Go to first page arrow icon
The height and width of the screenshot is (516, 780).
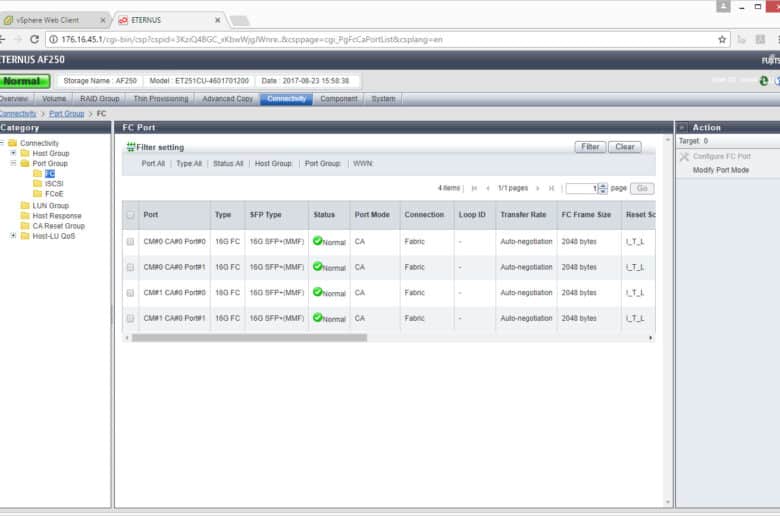[x=474, y=188]
